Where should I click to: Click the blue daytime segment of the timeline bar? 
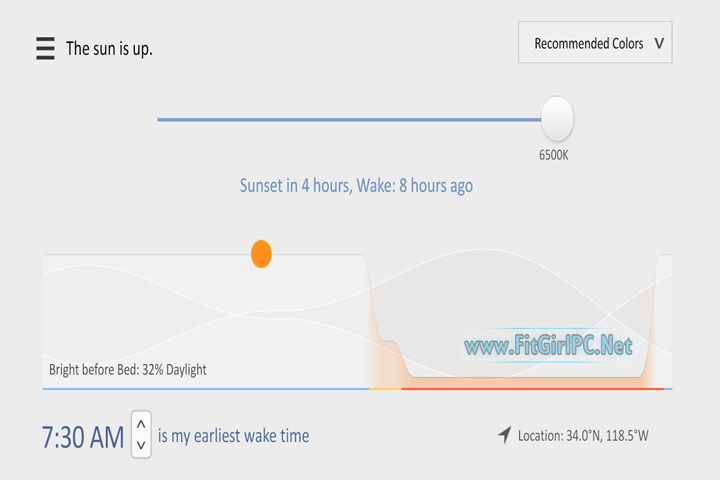(x=200, y=388)
